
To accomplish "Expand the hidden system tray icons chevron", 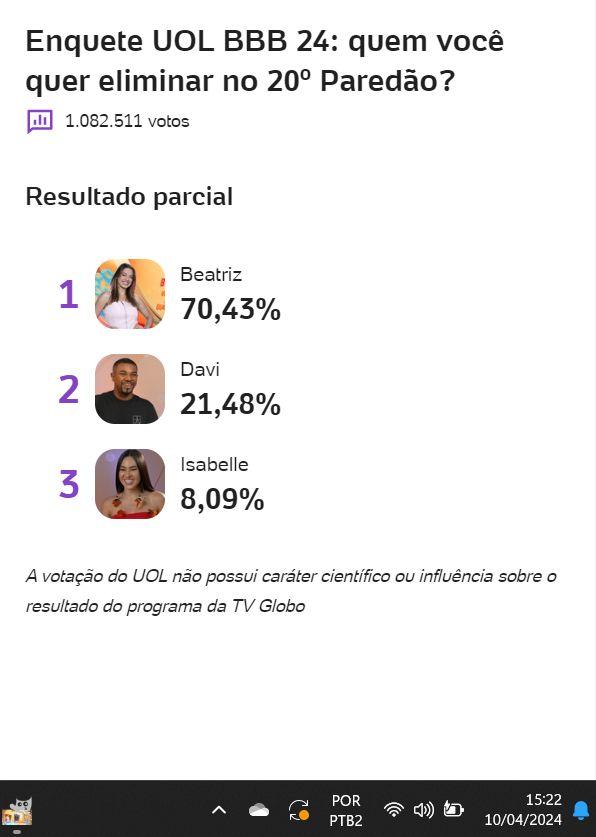I will pyautogui.click(x=219, y=810).
